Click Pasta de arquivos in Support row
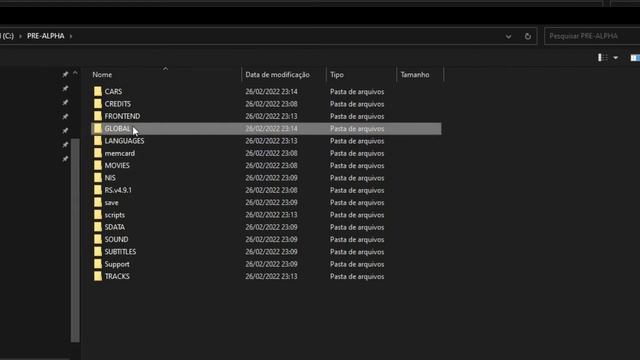Viewport: 640px width, 360px height. (x=357, y=264)
